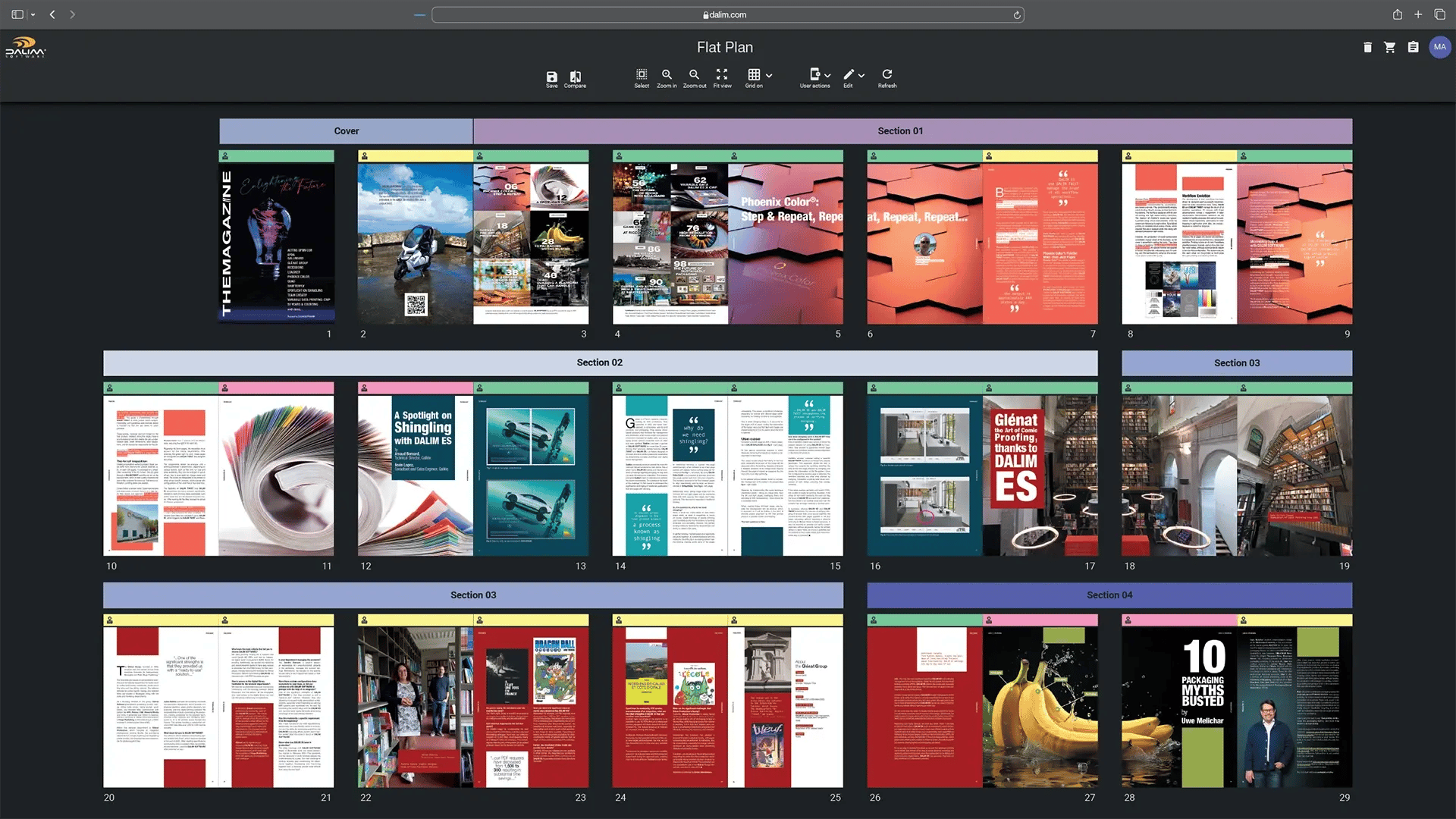Click the yellow status bar above page 7
The image size is (1456, 819).
tap(1040, 156)
